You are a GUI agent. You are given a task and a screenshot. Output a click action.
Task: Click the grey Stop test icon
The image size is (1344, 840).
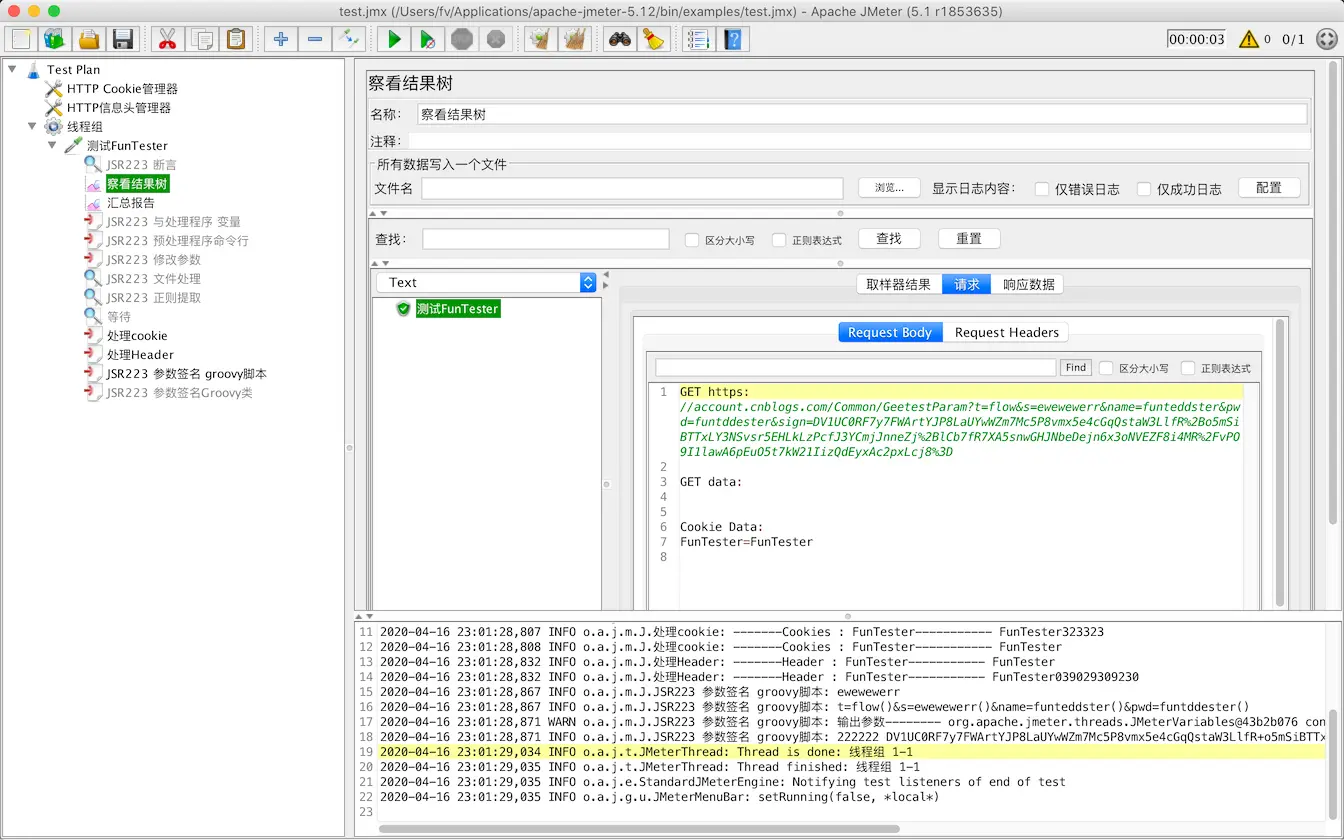(x=462, y=39)
